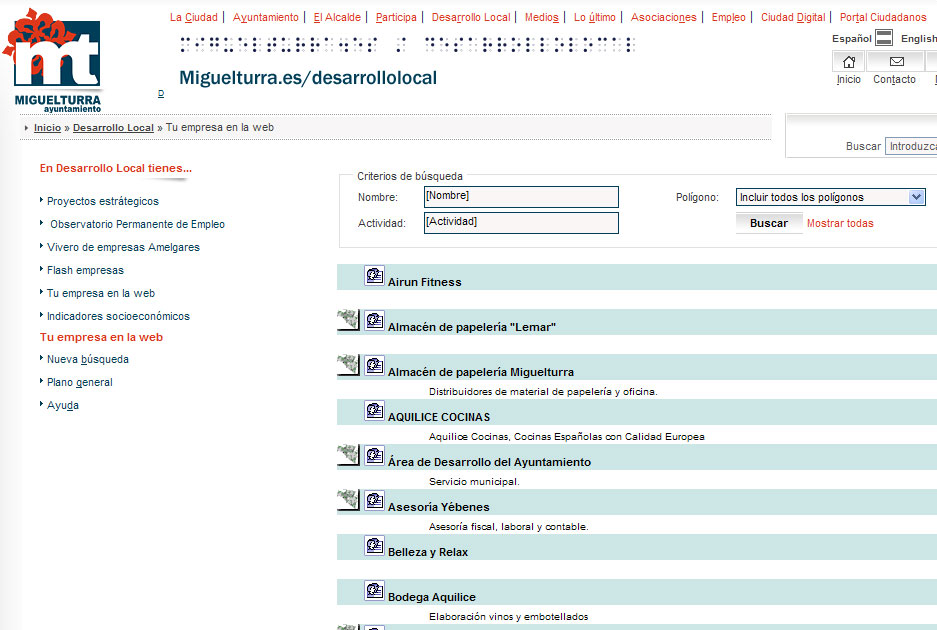Open the Miguelturra ayuntamiento logo
The image size is (937, 630).
[x=54, y=60]
